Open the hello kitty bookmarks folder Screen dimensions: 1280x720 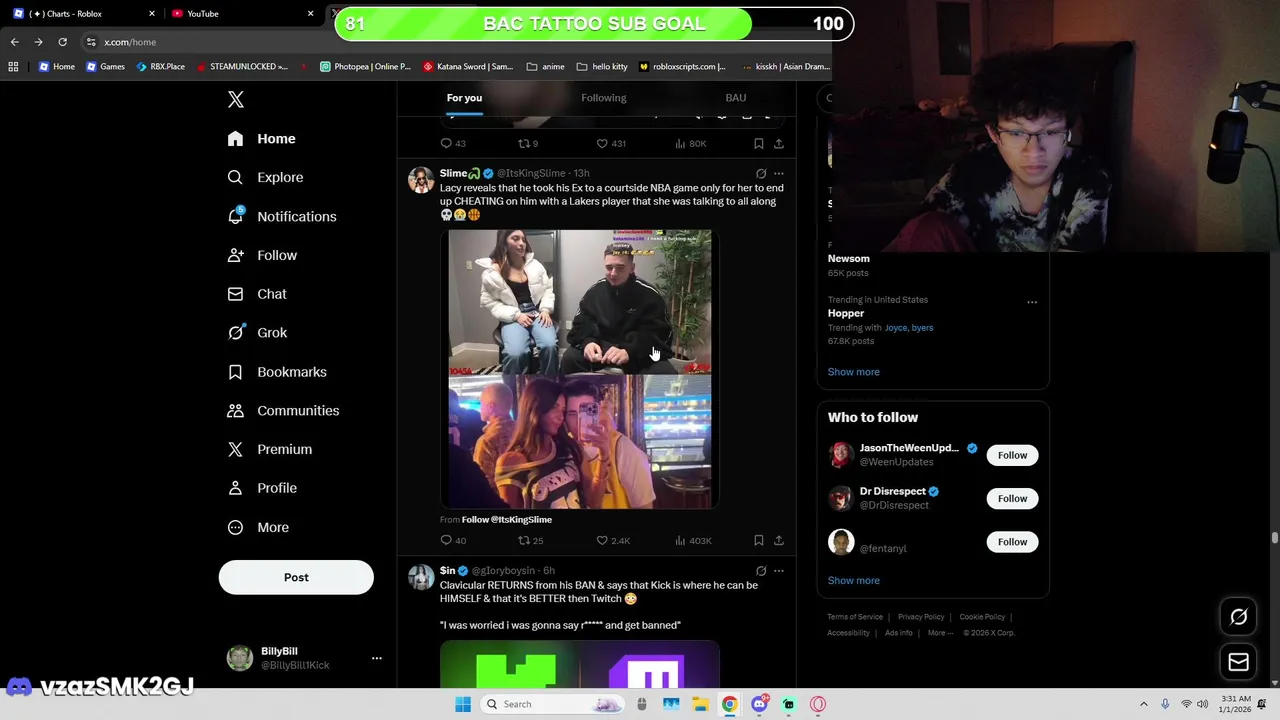click(602, 67)
